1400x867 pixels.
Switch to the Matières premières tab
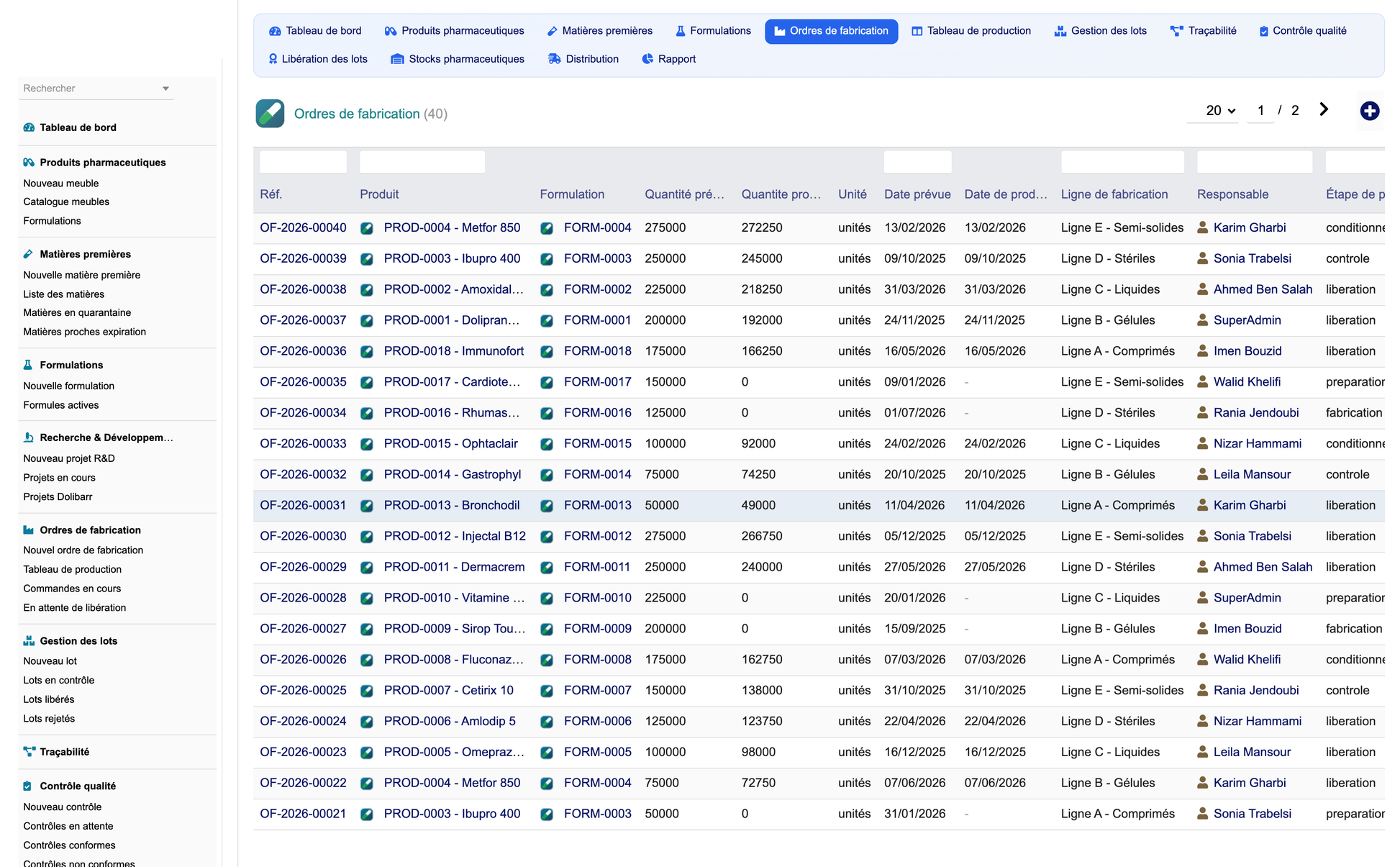600,31
